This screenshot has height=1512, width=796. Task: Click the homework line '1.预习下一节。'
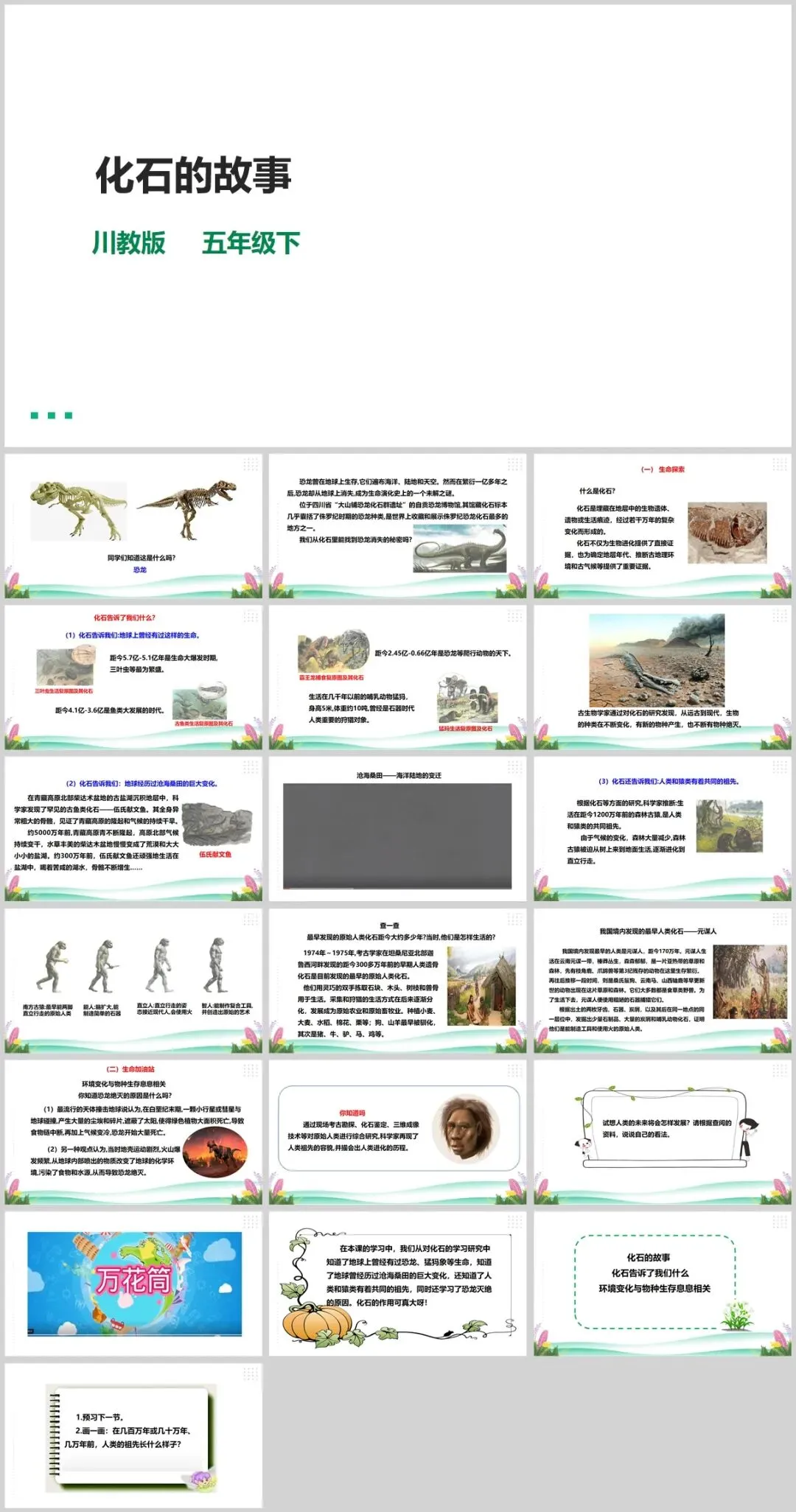click(99, 1416)
